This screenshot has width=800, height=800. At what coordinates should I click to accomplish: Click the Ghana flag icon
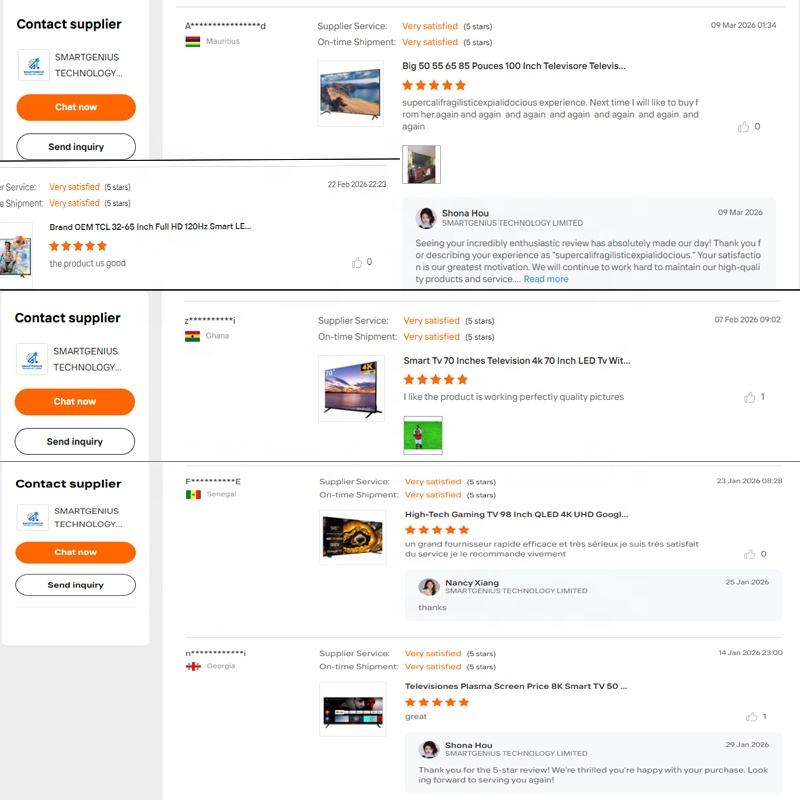pyautogui.click(x=192, y=336)
